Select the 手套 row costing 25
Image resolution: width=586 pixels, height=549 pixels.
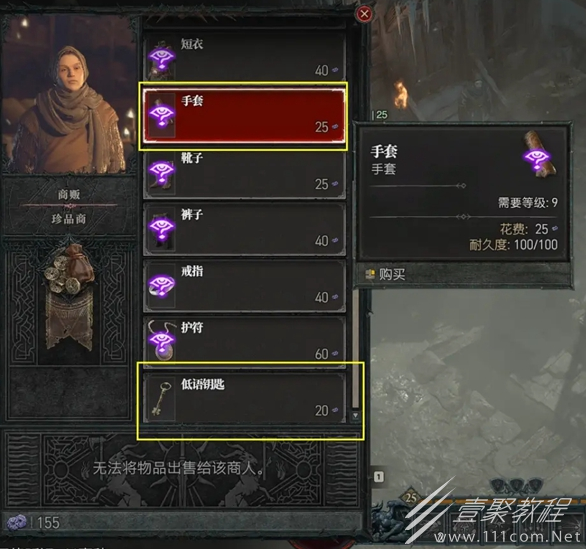(244, 116)
